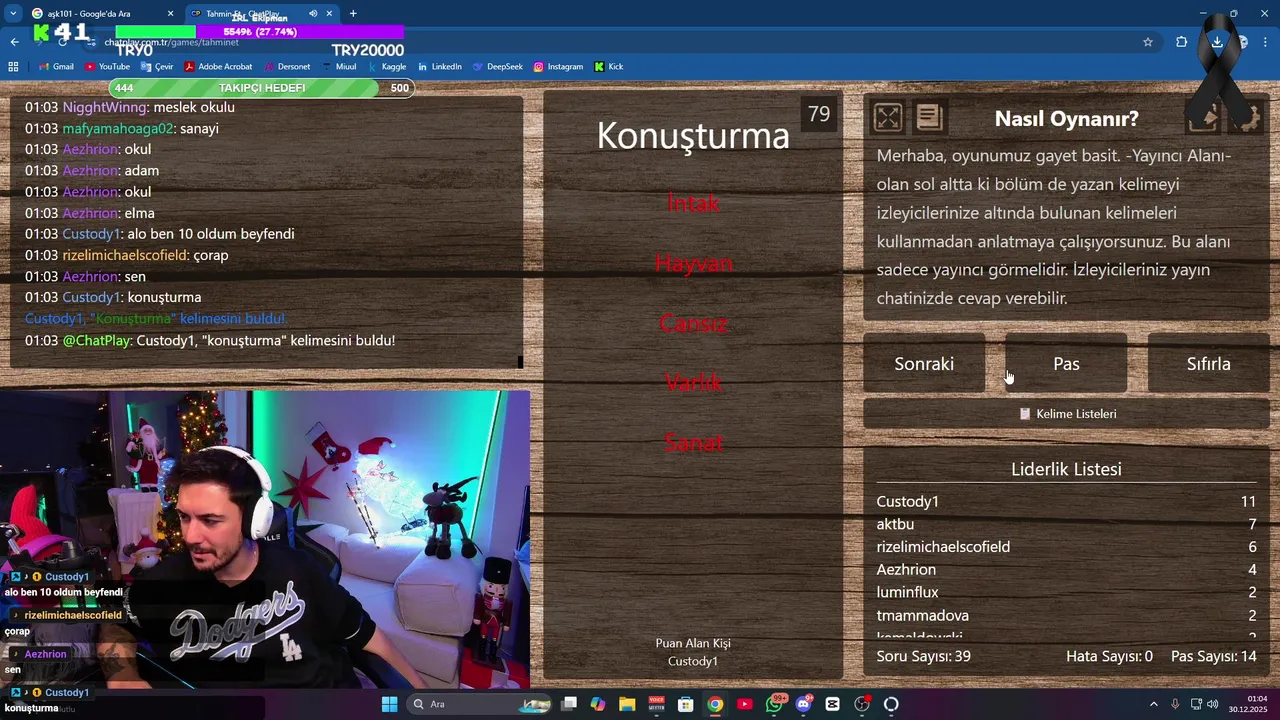Viewport: 1280px width, 720px height.
Task: Click the main word Konuşturma
Action: tap(693, 135)
